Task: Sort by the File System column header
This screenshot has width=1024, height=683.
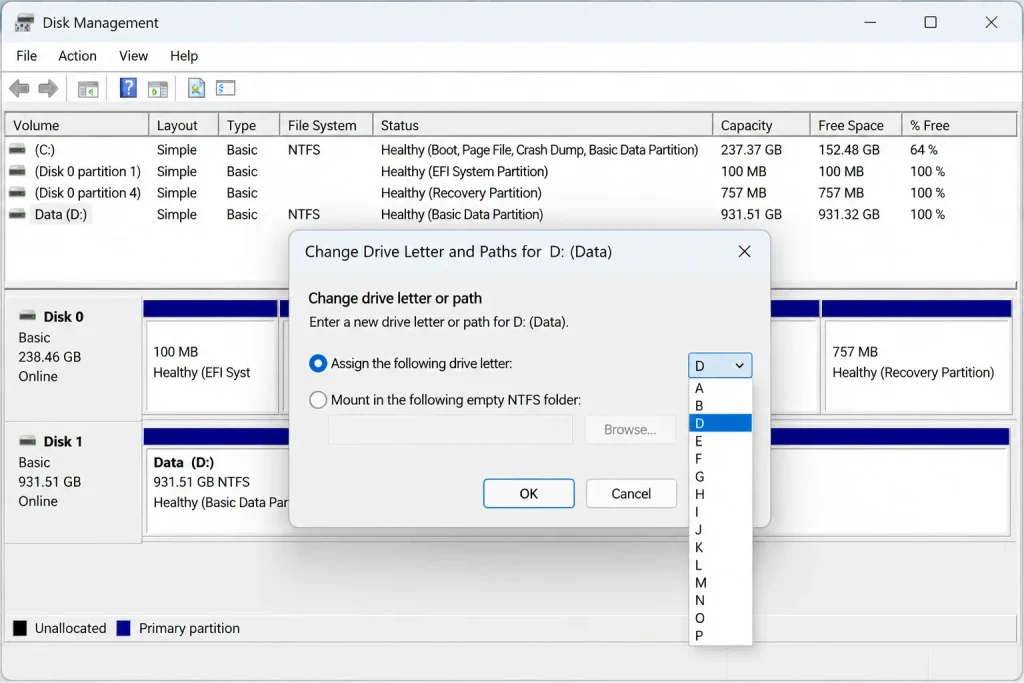Action: tap(326, 125)
